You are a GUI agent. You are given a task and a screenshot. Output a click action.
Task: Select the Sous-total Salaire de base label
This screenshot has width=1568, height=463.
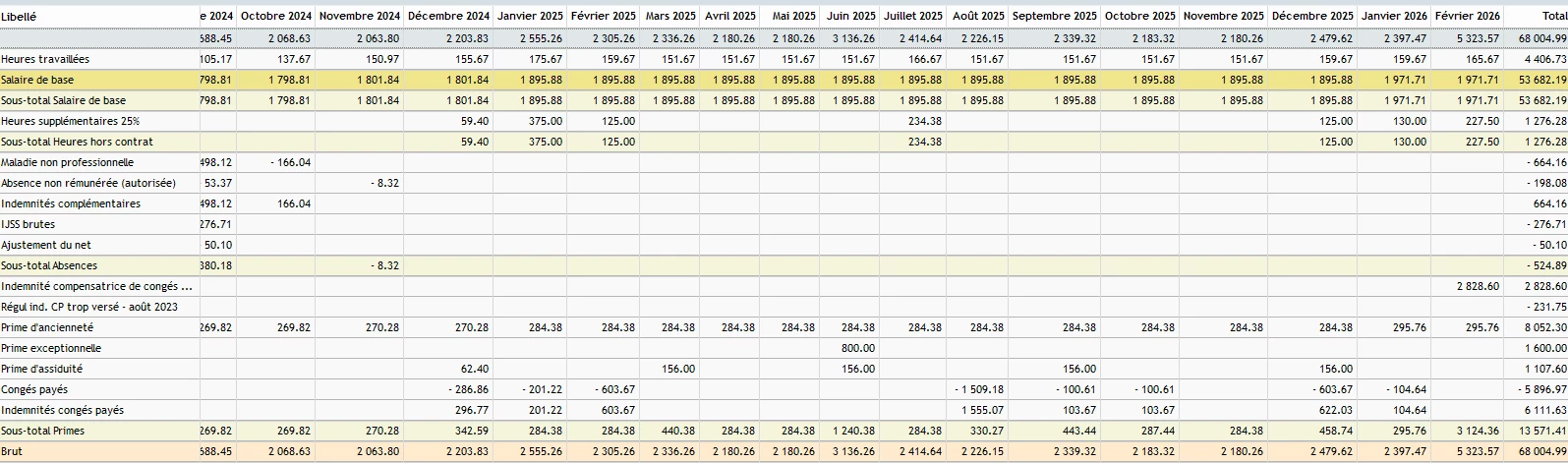coord(64,100)
